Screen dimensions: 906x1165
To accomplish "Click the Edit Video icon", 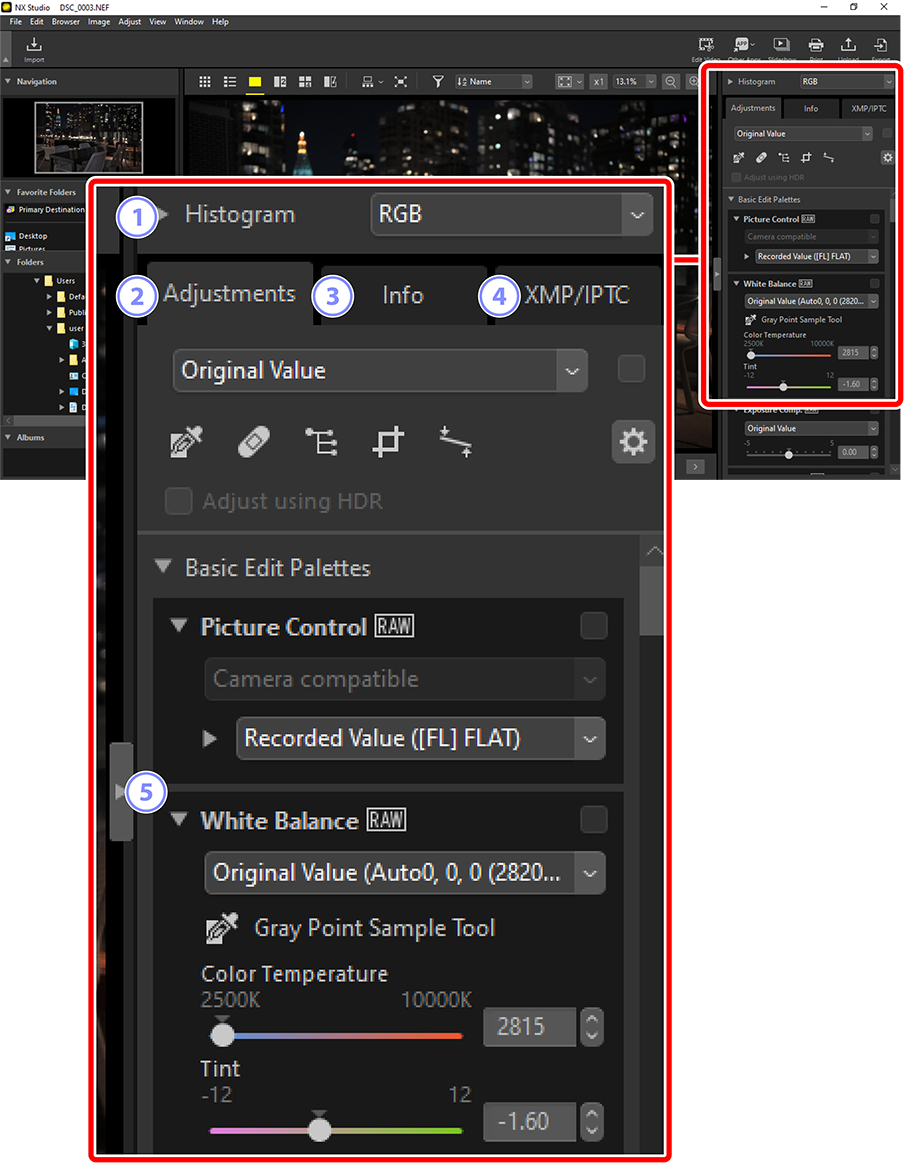I will pyautogui.click(x=706, y=46).
